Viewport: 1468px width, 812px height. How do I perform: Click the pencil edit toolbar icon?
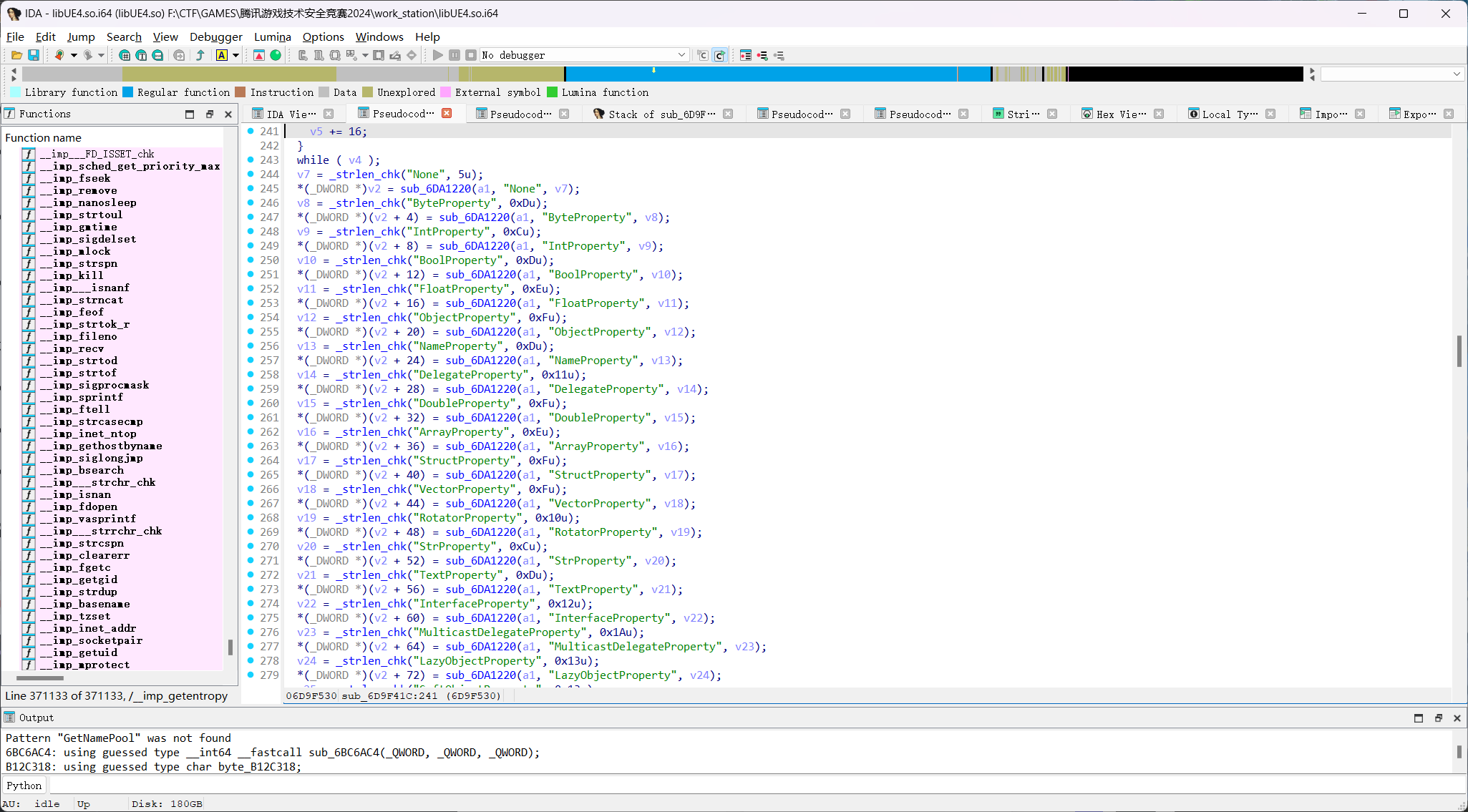[395, 55]
